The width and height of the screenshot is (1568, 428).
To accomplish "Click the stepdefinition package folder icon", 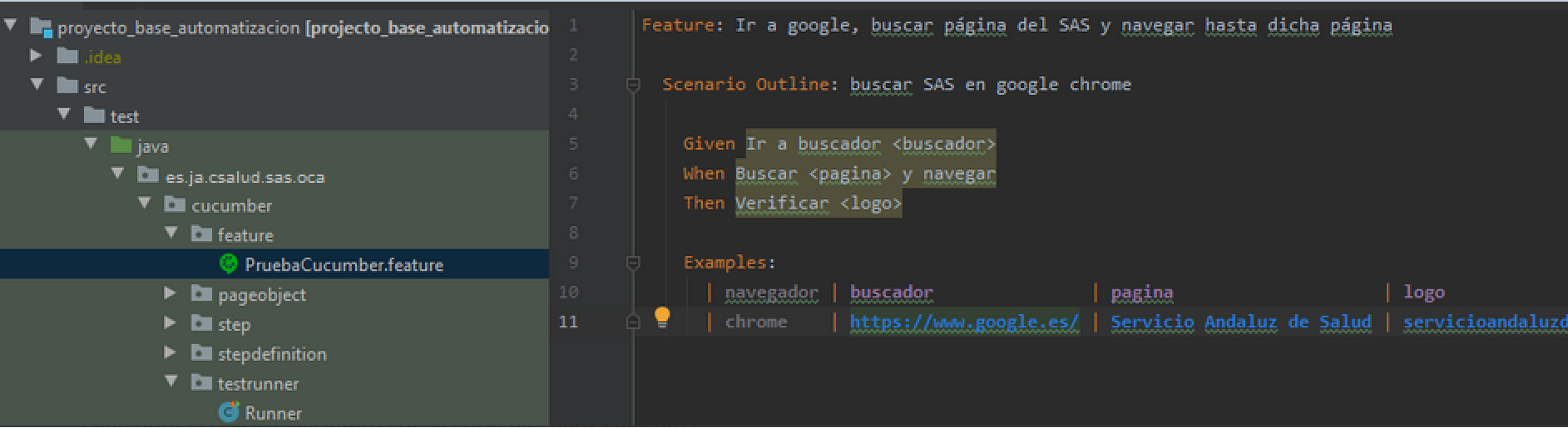I will click(202, 353).
